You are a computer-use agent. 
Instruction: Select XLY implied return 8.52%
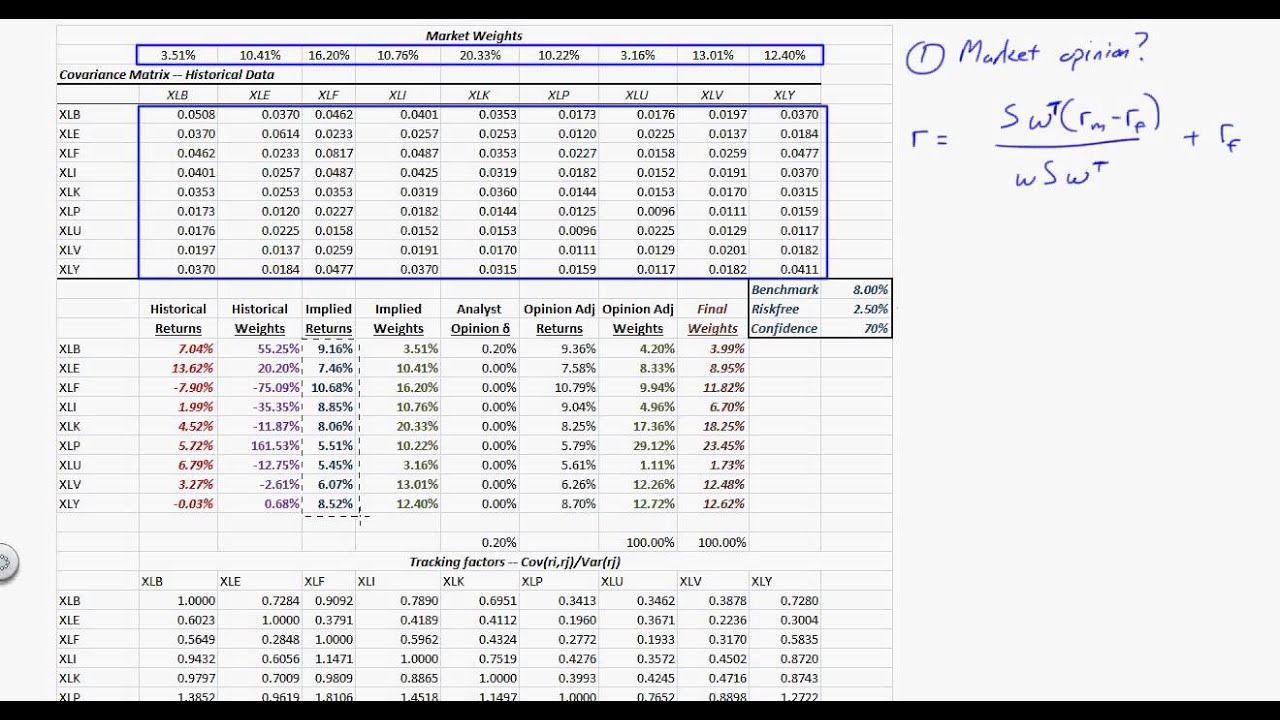(333, 504)
